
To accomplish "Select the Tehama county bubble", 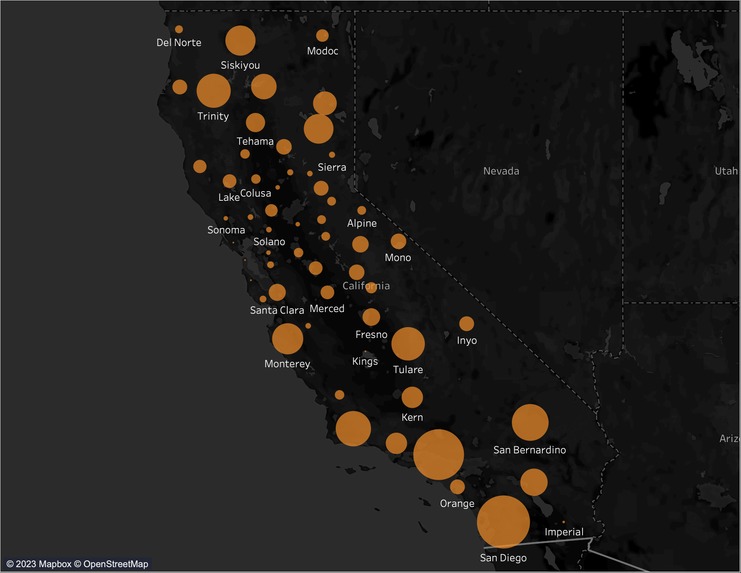I will pos(255,122).
